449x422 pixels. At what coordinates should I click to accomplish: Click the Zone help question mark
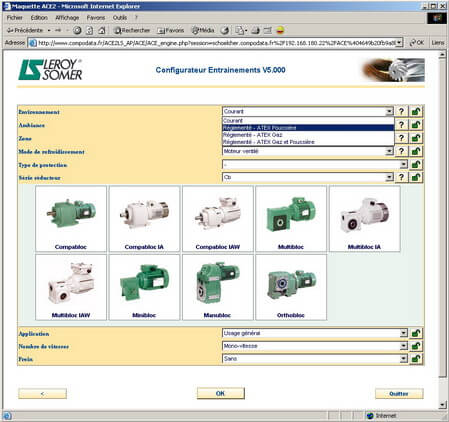coord(401,138)
